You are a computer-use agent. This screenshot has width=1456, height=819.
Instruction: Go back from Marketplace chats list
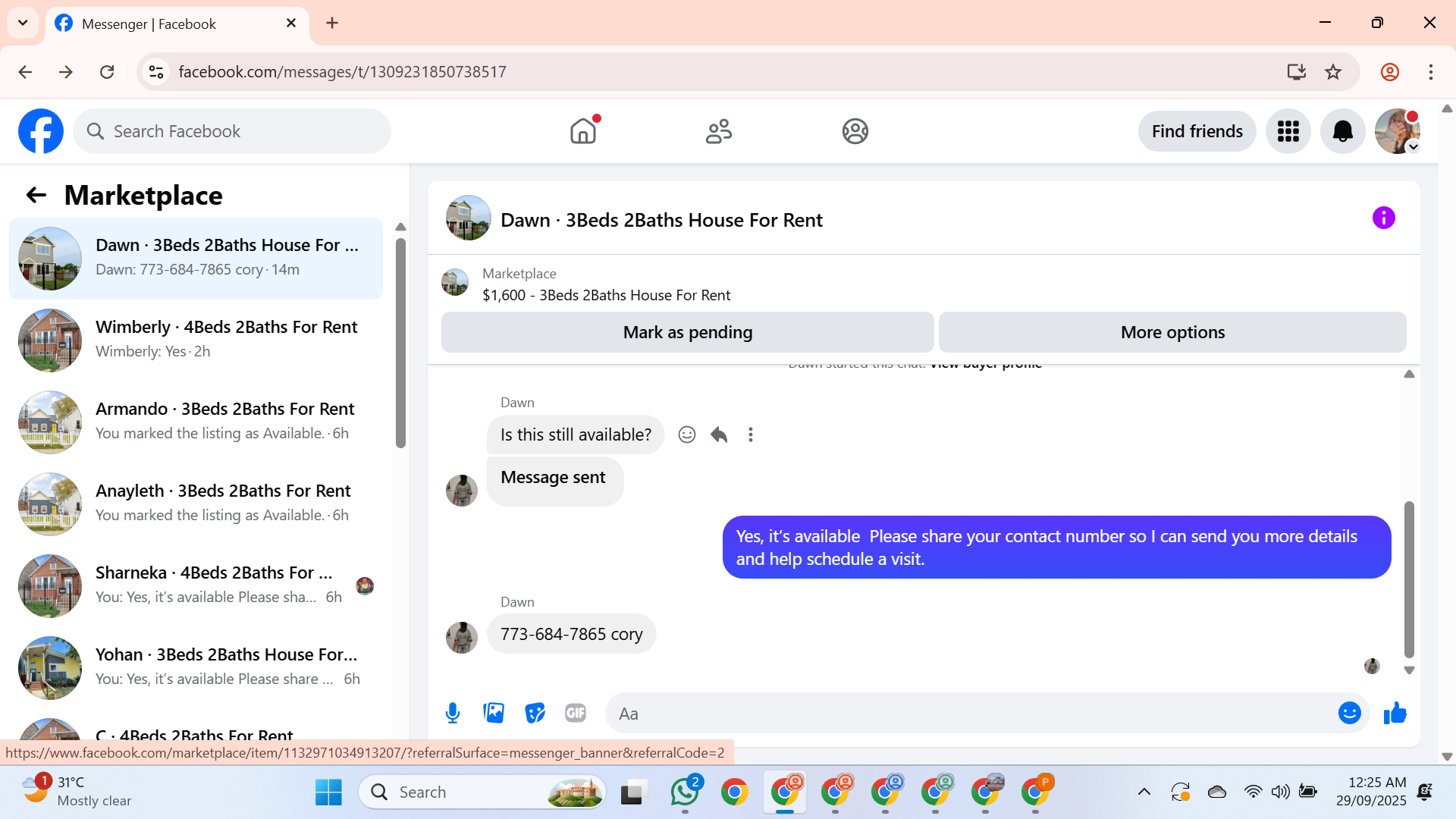[x=36, y=196]
